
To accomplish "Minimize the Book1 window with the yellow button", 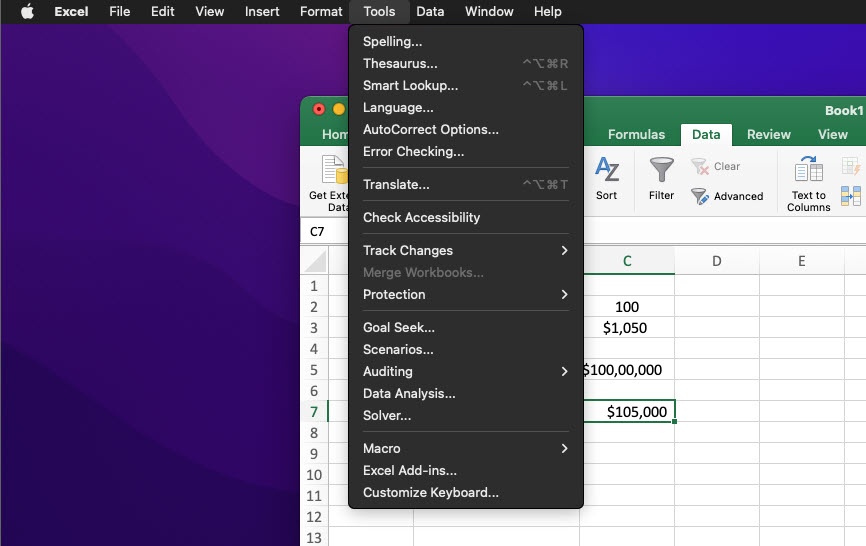I will coord(339,109).
